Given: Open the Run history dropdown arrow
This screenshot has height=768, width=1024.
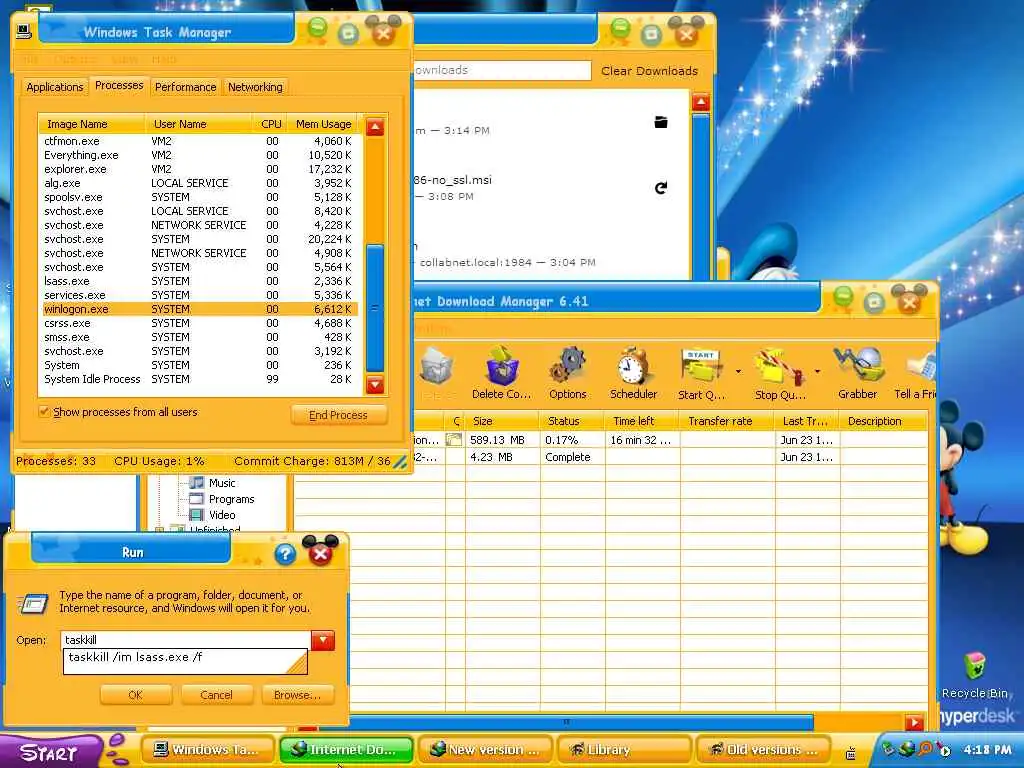Looking at the screenshot, I should (x=323, y=640).
